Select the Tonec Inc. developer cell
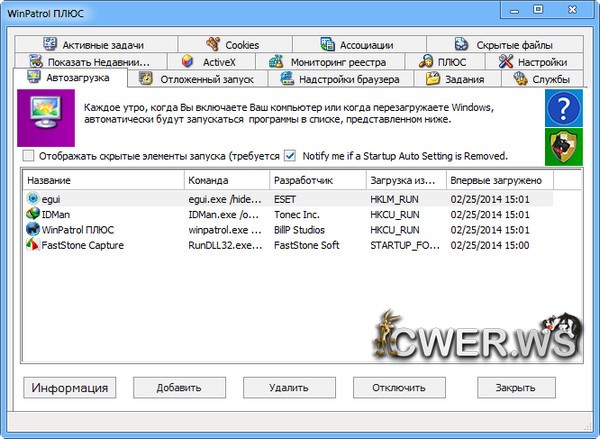 point(296,214)
